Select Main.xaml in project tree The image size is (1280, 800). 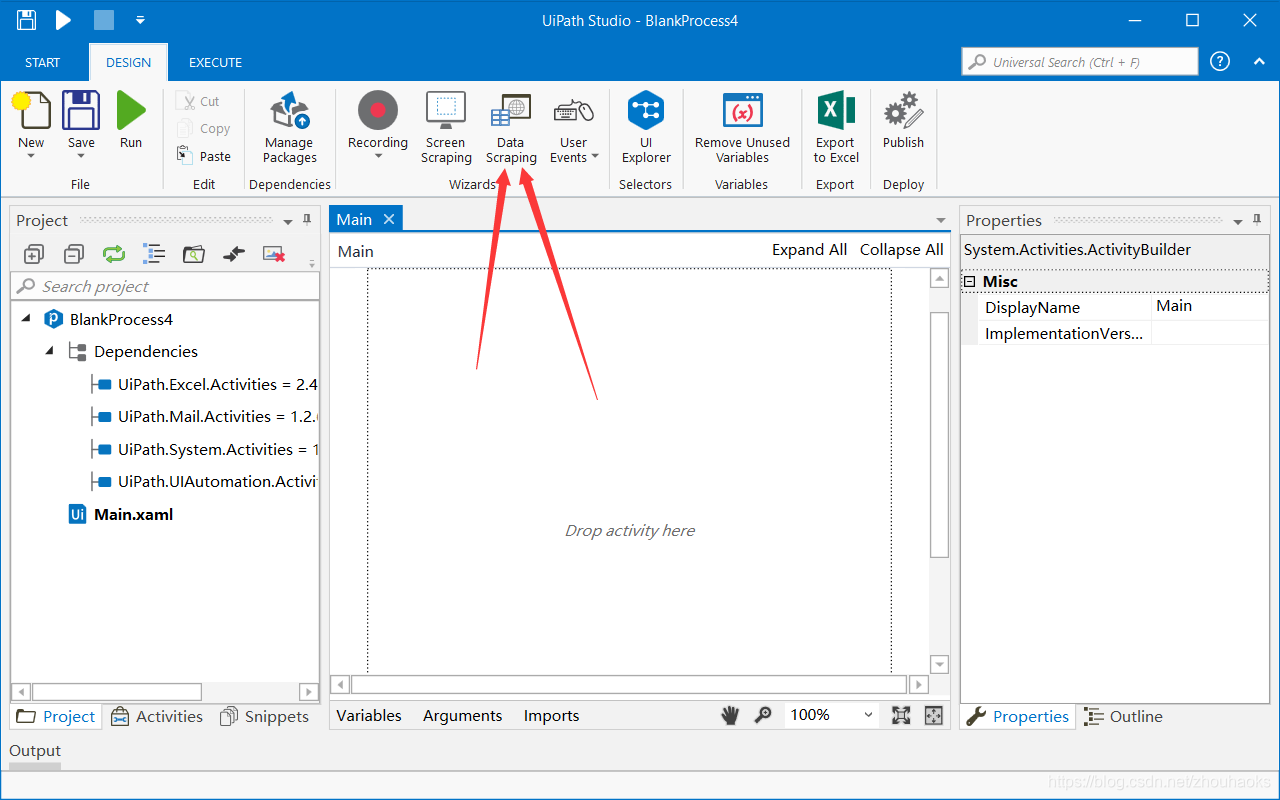133,514
